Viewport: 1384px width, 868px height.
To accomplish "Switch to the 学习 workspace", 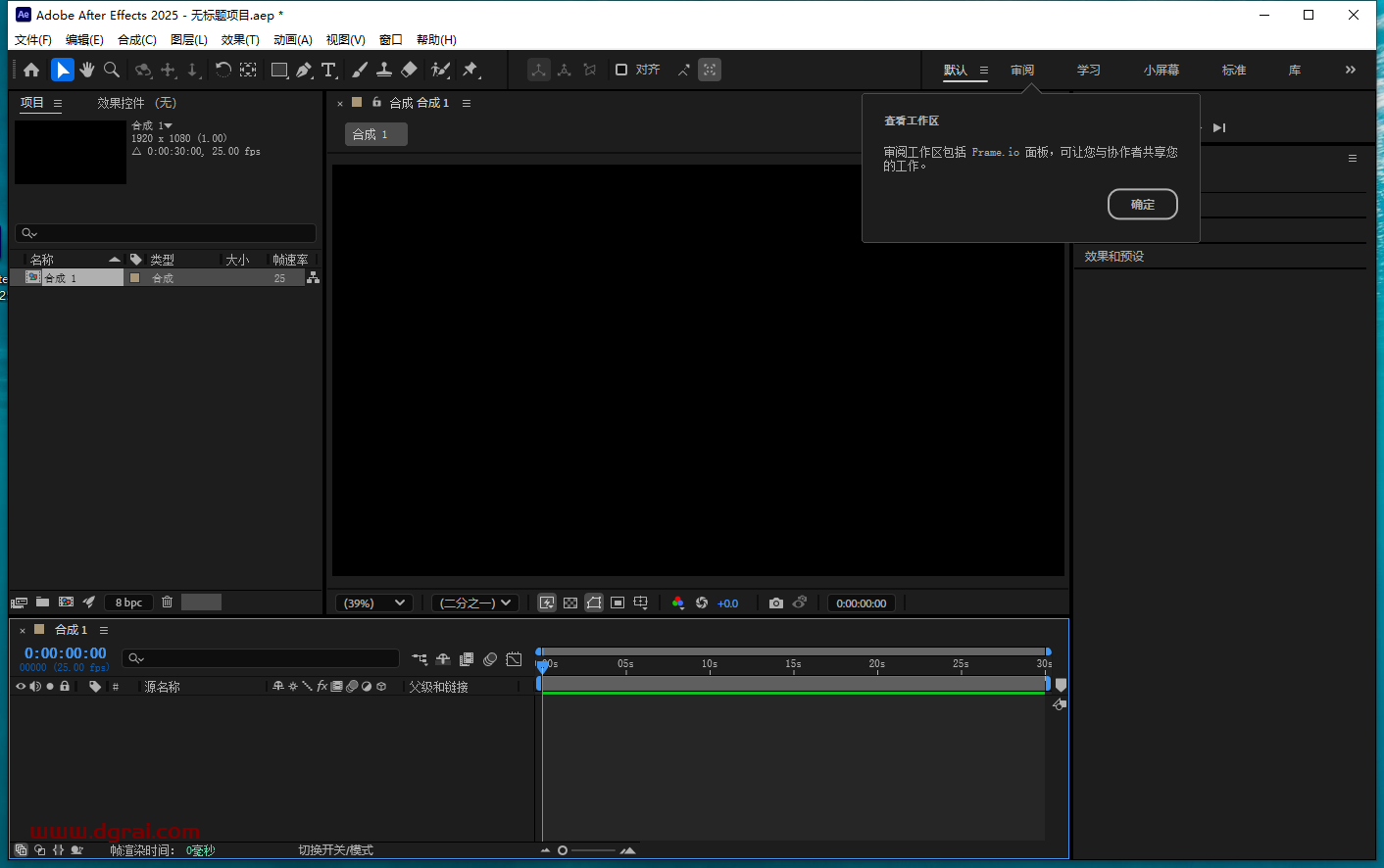I will click(x=1089, y=71).
